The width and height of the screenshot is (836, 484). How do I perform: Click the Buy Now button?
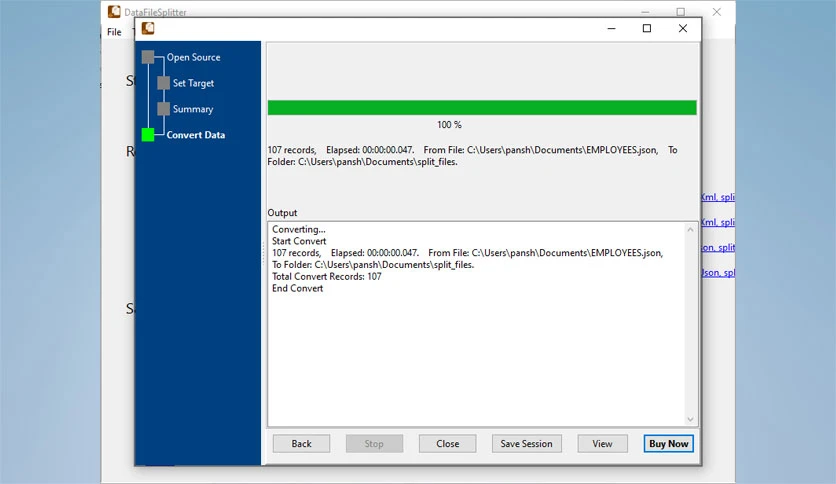tap(669, 443)
